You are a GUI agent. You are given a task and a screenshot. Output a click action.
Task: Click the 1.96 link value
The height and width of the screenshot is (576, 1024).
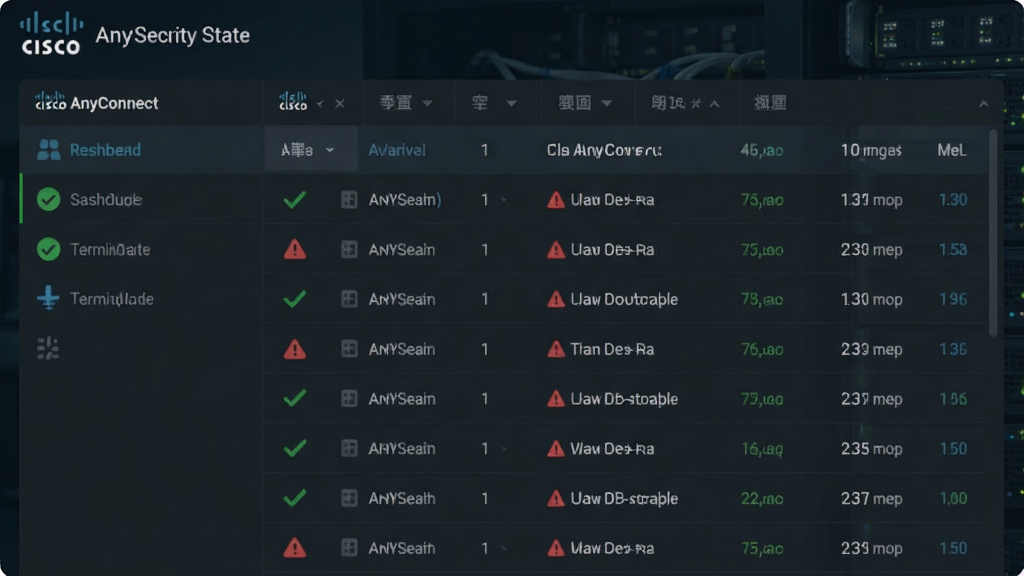[953, 299]
